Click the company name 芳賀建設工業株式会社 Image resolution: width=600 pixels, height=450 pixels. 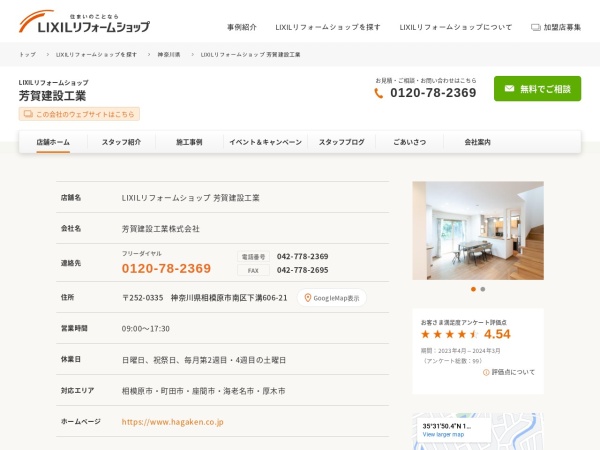pyautogui.click(x=161, y=229)
